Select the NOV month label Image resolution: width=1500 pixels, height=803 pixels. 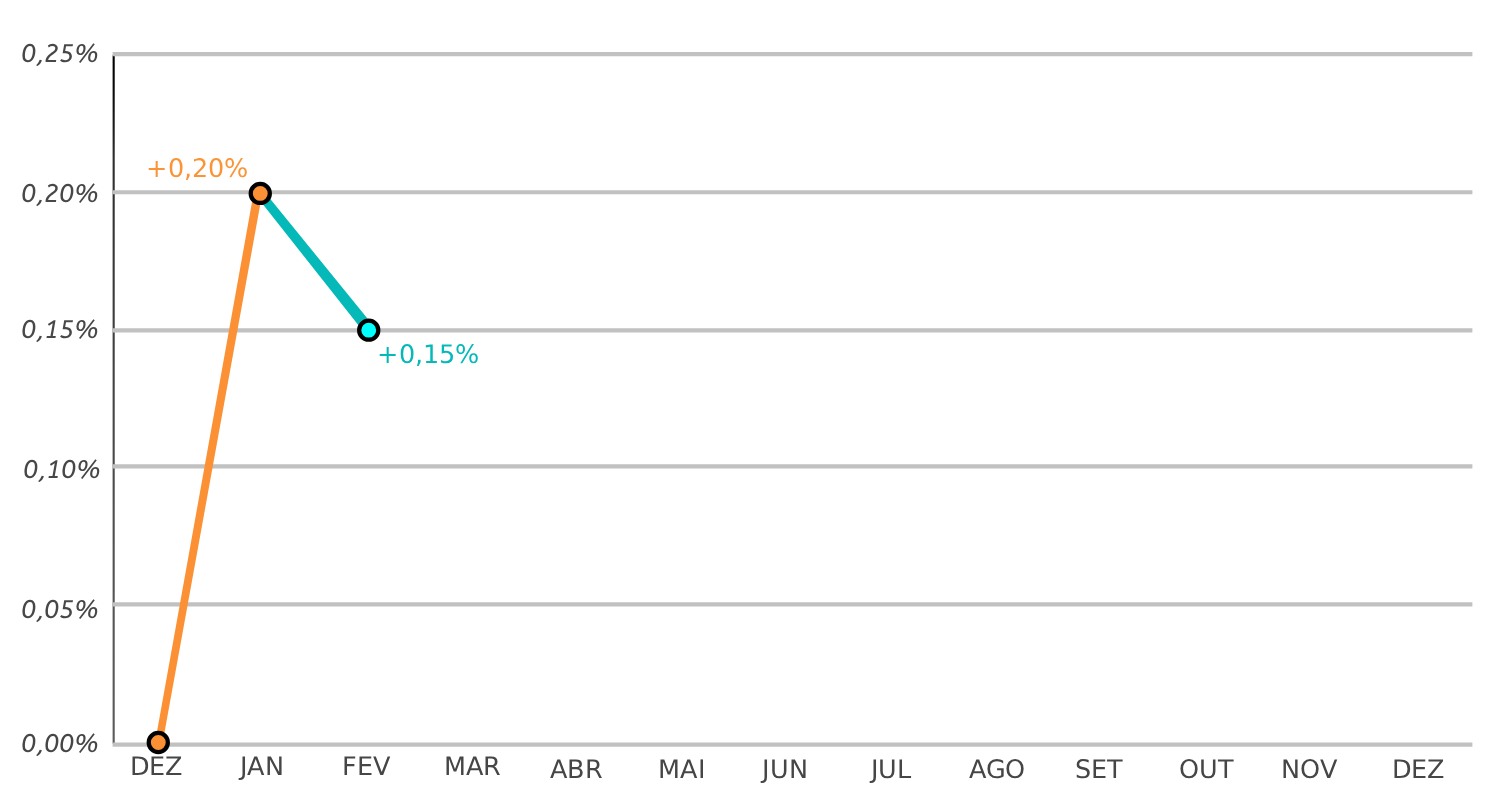[1309, 769]
